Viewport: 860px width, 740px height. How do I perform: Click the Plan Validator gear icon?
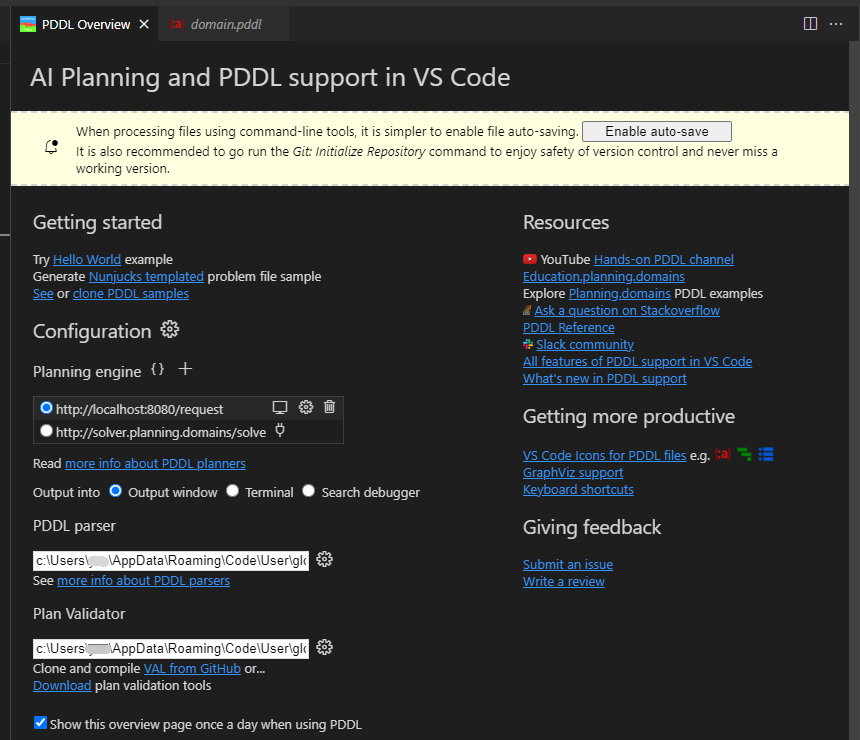[x=324, y=647]
